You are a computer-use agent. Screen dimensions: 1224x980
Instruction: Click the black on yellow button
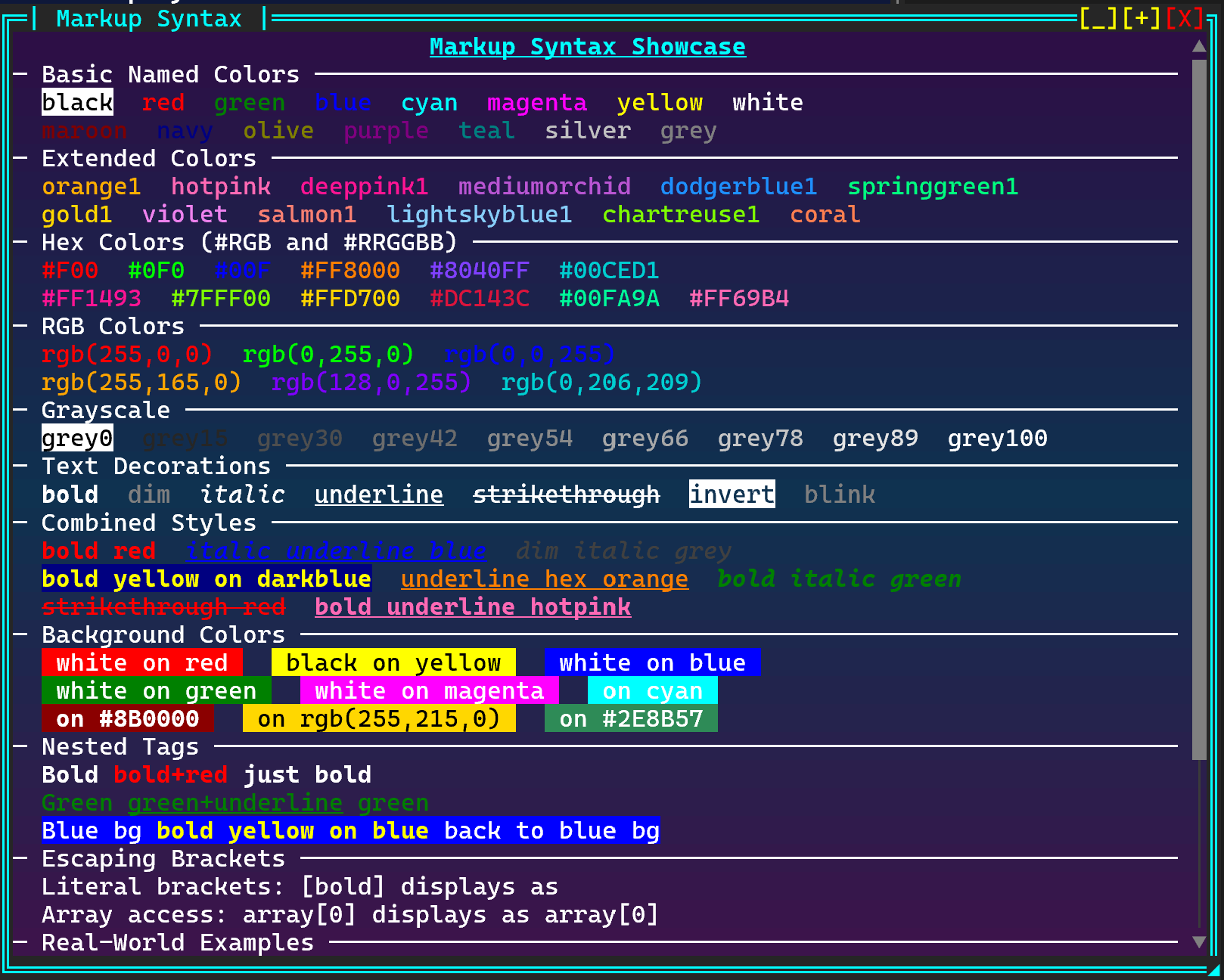point(393,662)
